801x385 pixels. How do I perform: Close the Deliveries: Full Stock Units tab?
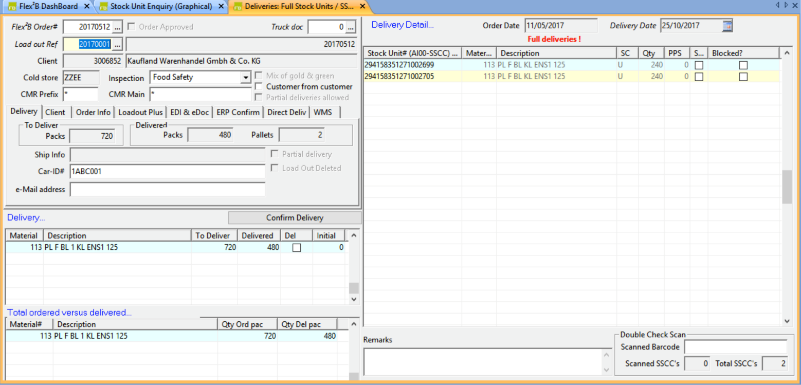click(x=362, y=7)
